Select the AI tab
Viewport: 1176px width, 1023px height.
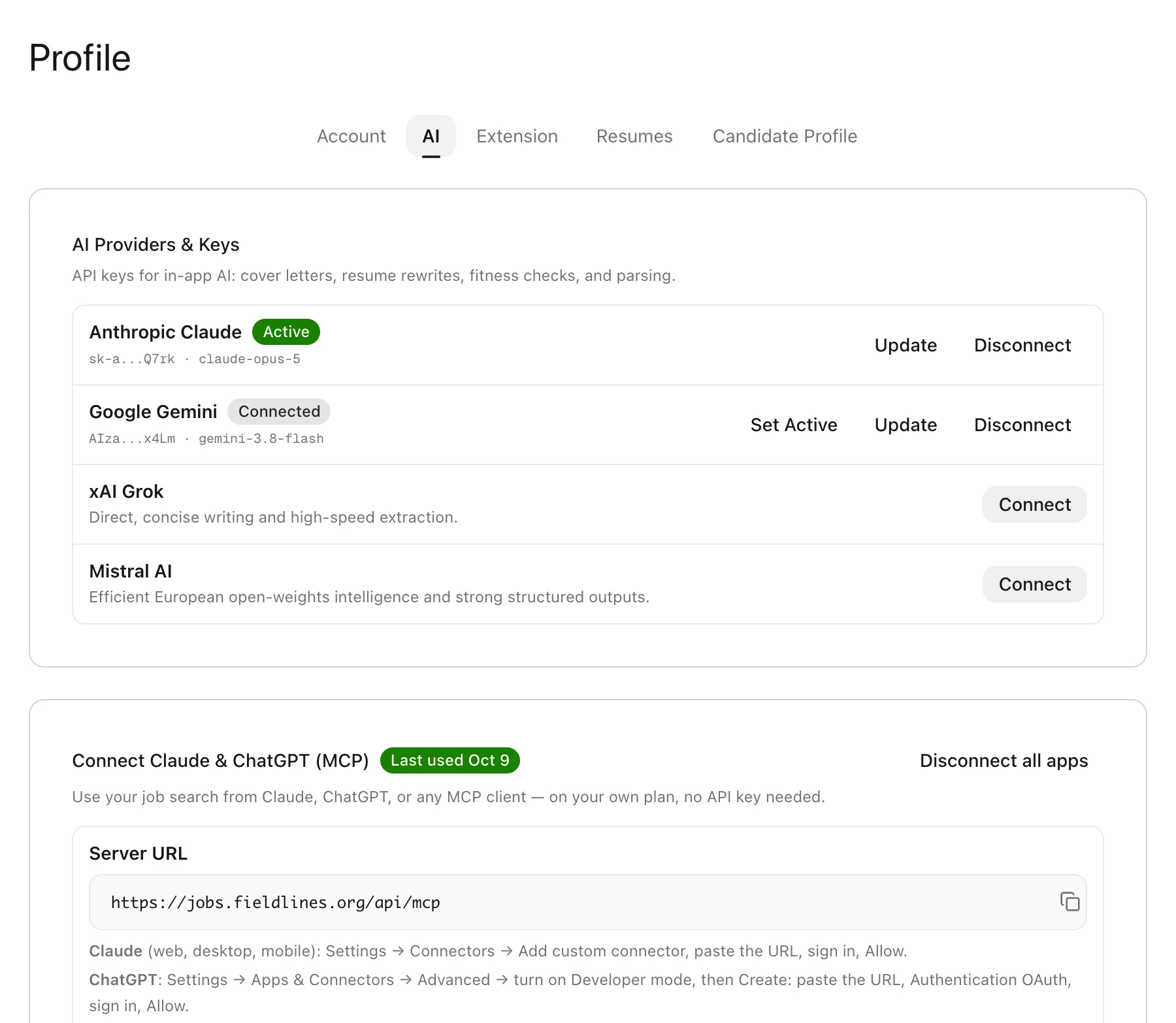[431, 136]
